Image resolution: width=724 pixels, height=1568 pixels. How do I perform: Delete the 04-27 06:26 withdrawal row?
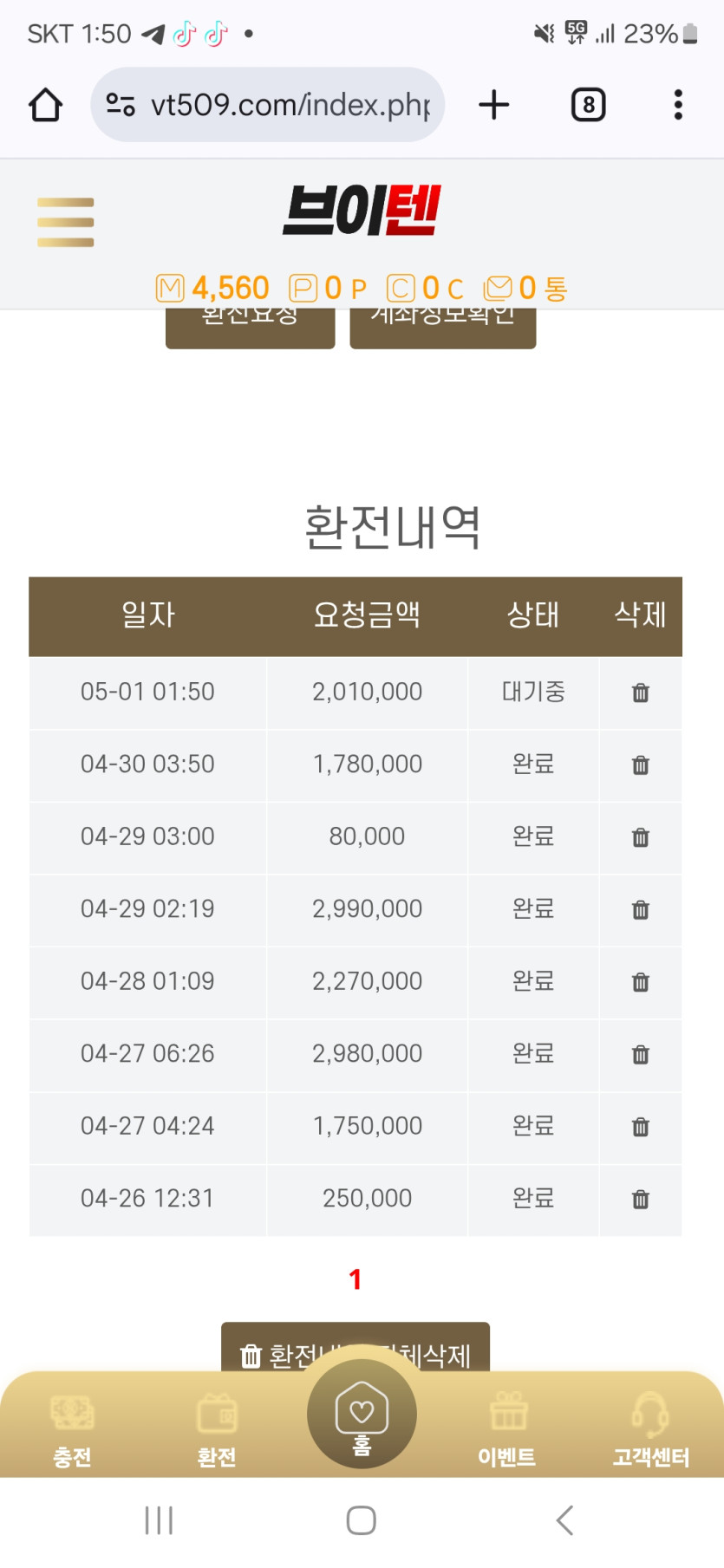coord(640,1055)
